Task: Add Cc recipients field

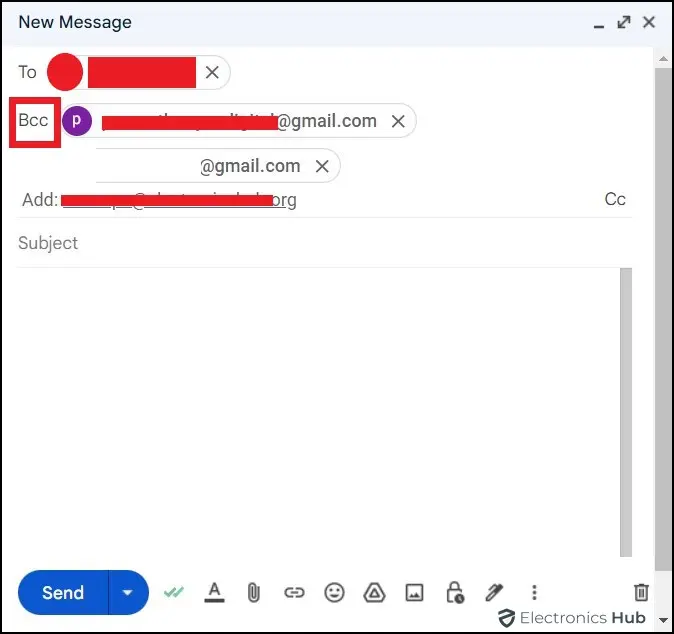Action: pos(615,199)
